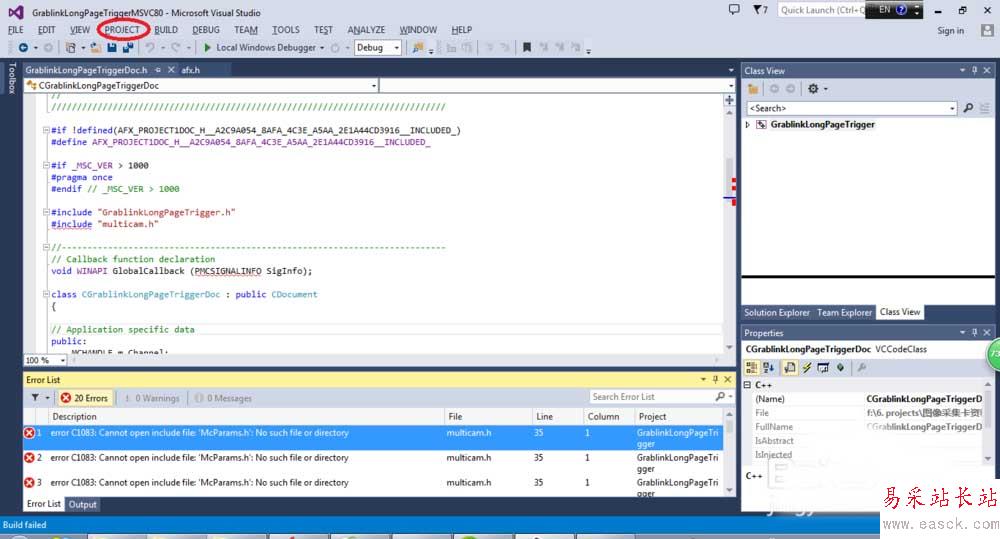Click the Sign in link
Image resolution: width=1000 pixels, height=539 pixels.
tap(950, 31)
